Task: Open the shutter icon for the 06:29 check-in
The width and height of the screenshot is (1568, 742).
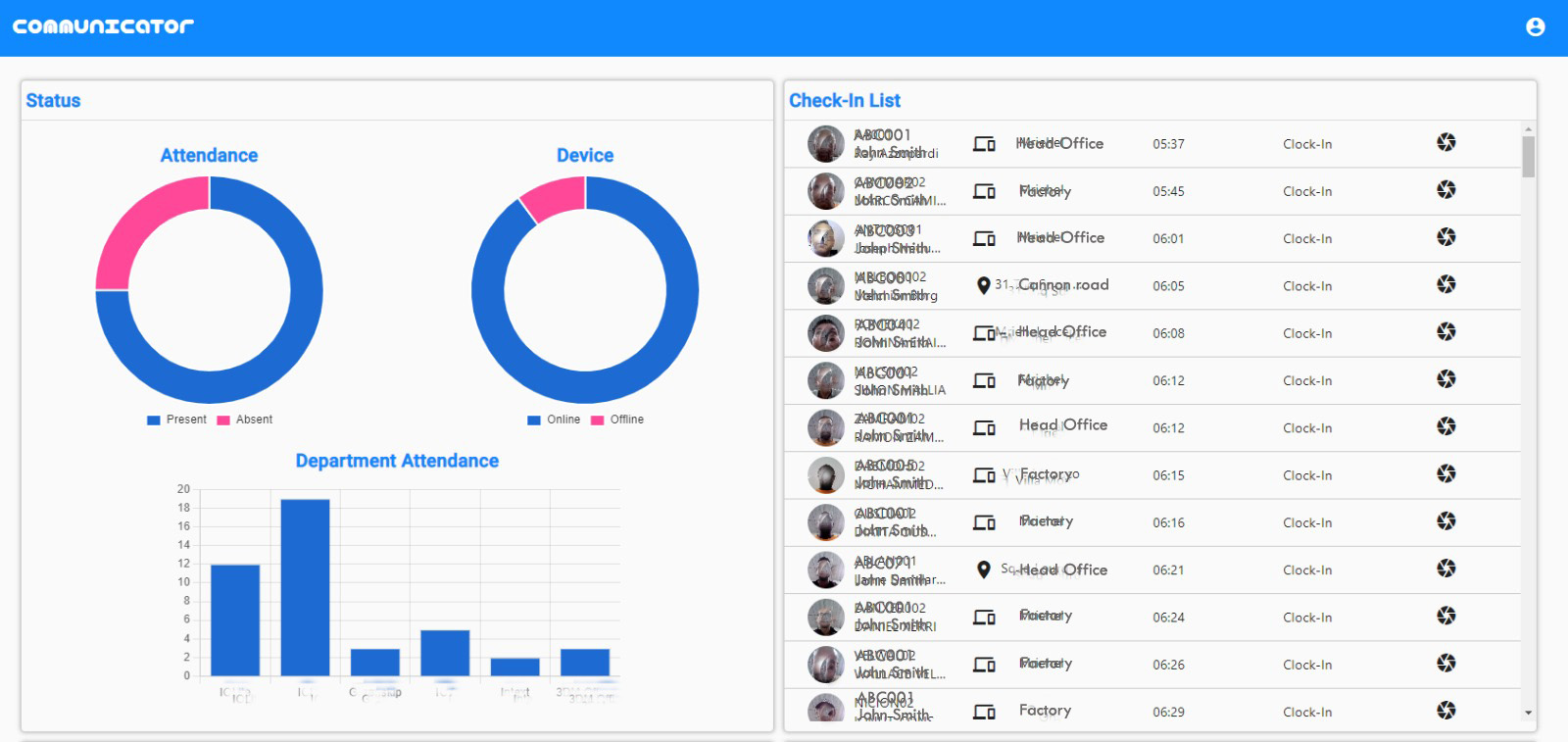Action: (1445, 711)
